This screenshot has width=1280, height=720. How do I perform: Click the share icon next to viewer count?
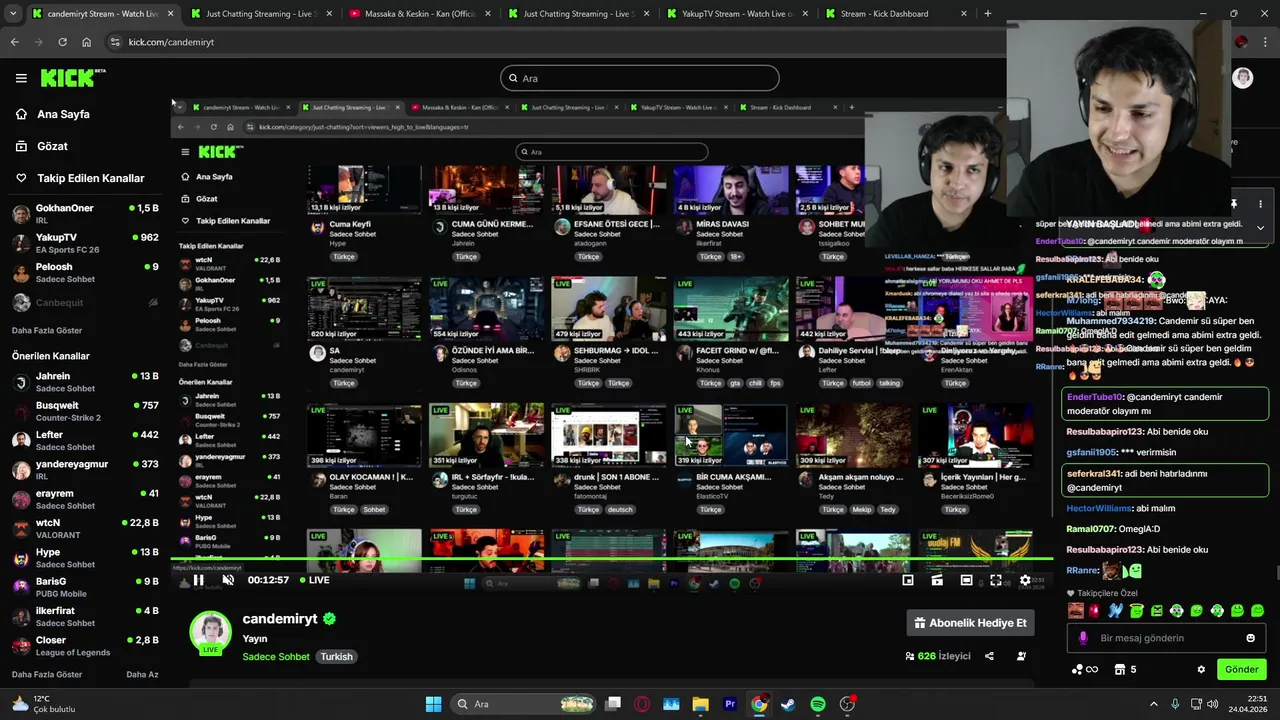(x=989, y=656)
